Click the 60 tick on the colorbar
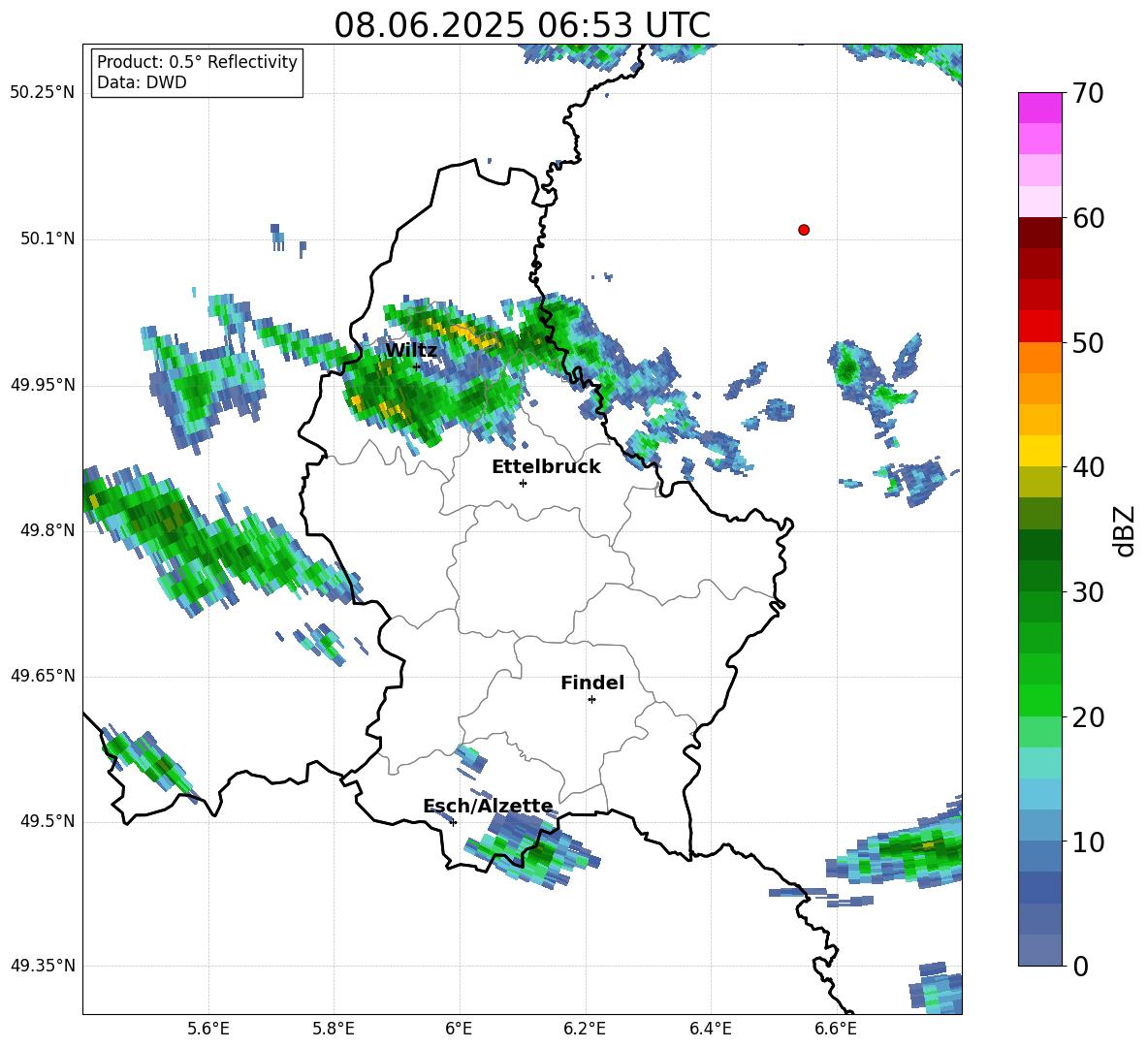Viewport: 1148px width, 1048px height. click(1088, 218)
